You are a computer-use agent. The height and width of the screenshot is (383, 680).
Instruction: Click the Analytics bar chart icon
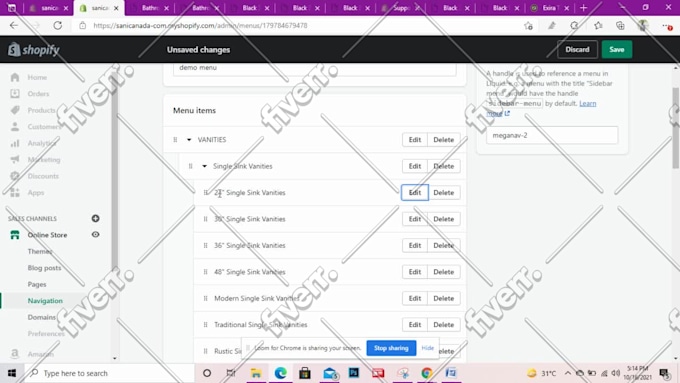[15, 143]
